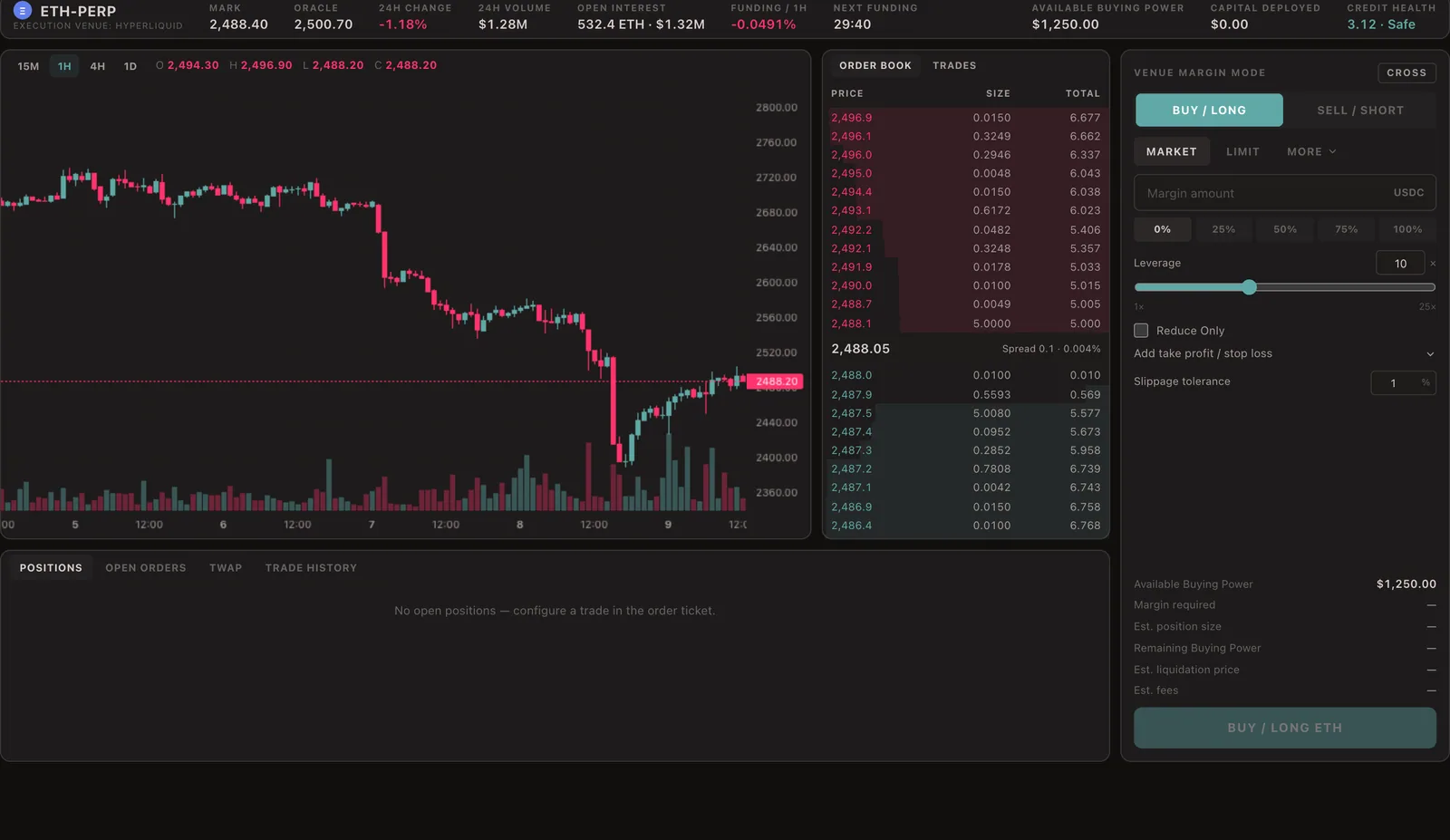Toggle the CROSS margin mode button
Image resolution: width=1450 pixels, height=840 pixels.
(x=1406, y=72)
